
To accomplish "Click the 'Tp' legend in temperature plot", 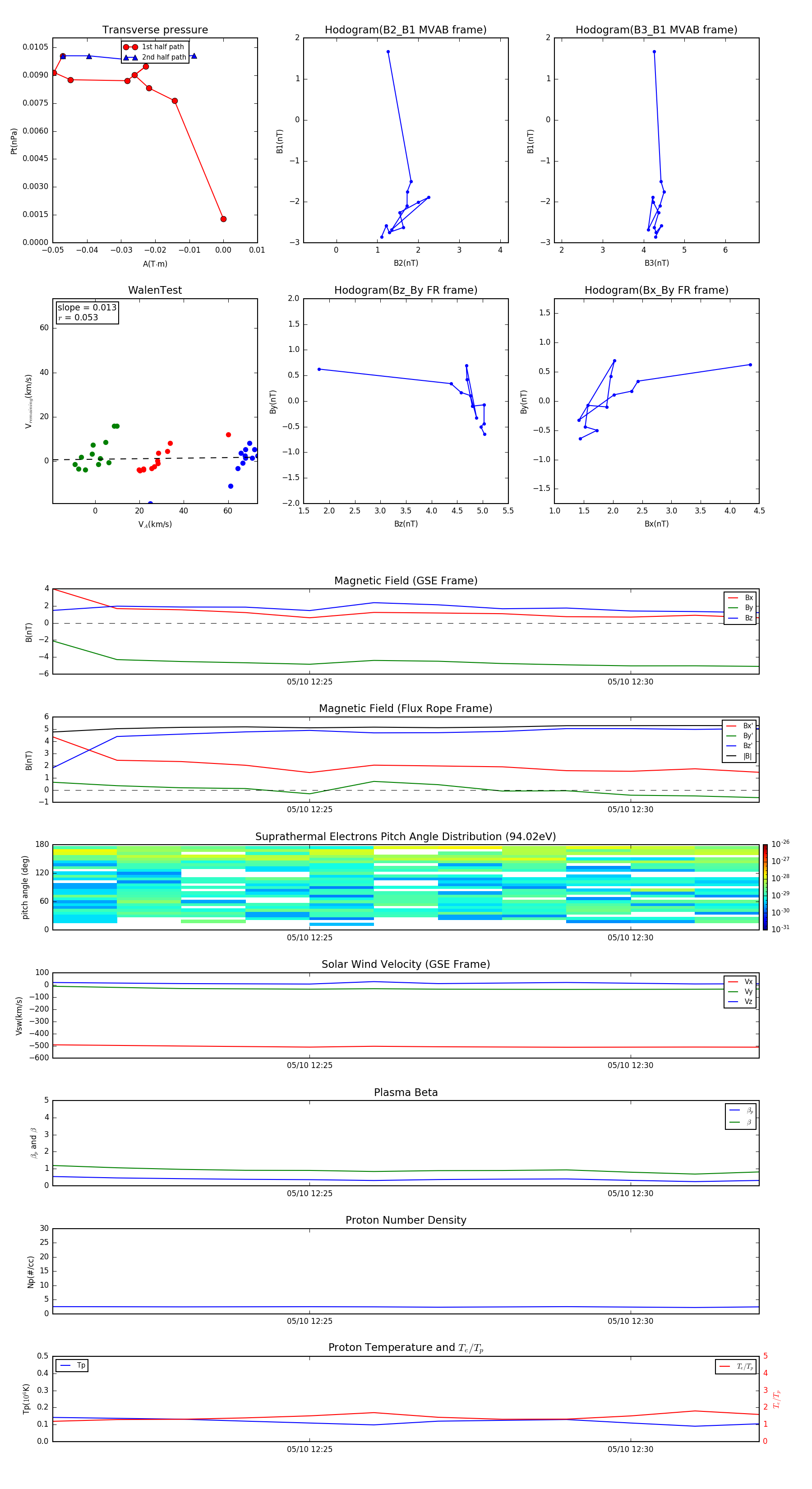I will click(x=72, y=1365).
